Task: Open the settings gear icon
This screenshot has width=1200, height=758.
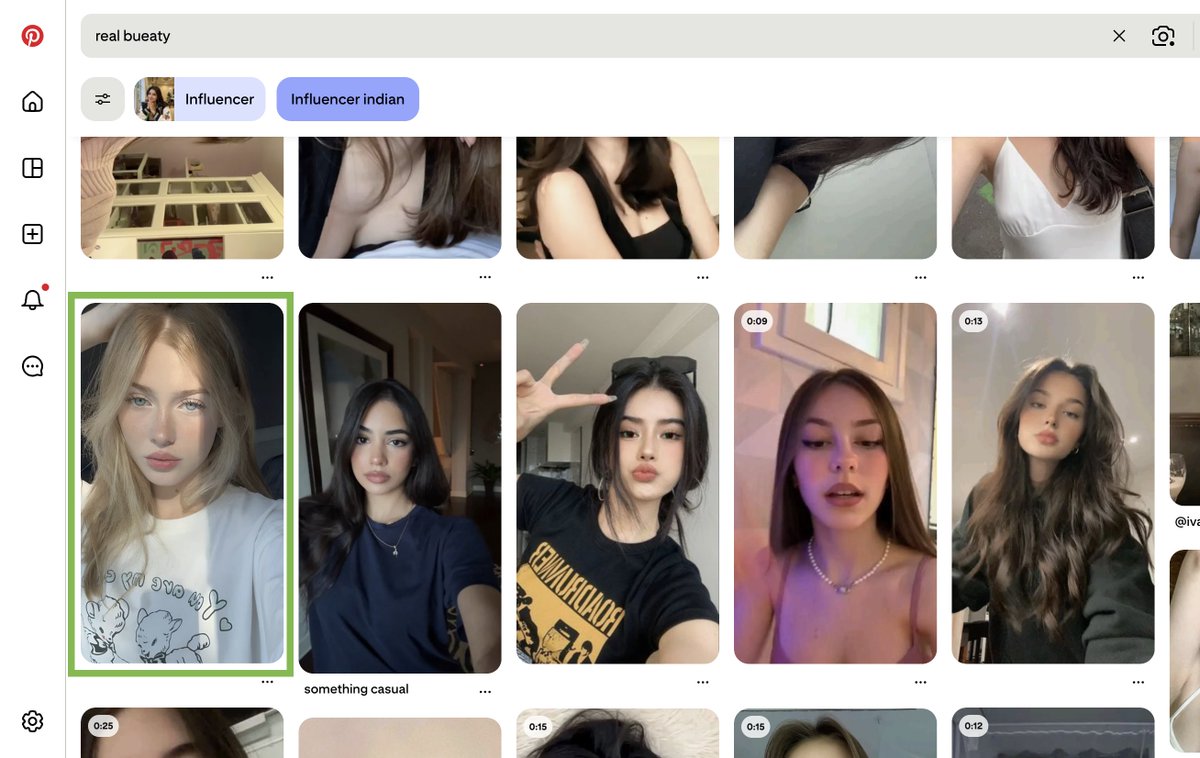Action: (33, 721)
